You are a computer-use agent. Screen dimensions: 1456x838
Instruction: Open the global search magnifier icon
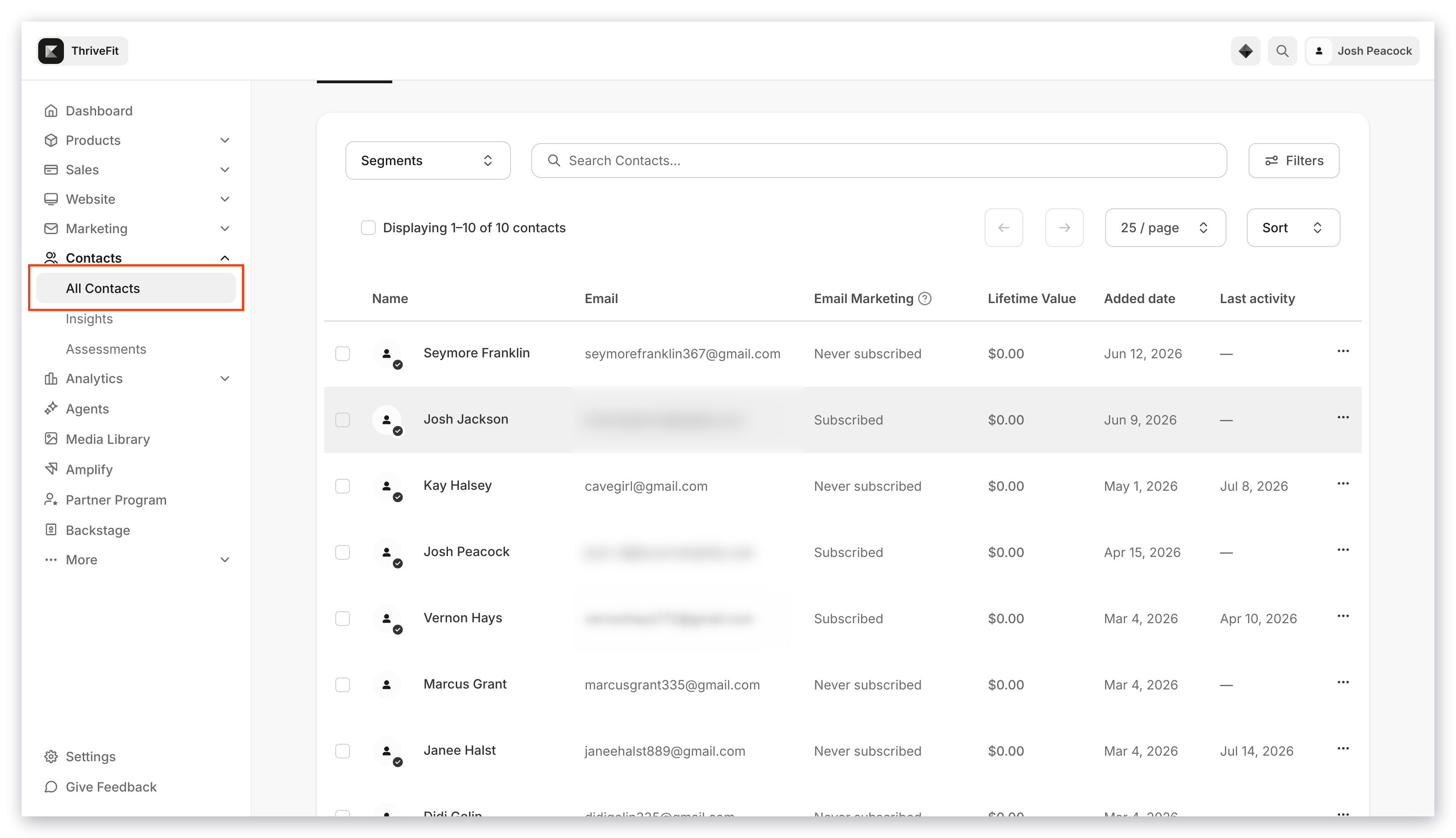click(1282, 51)
